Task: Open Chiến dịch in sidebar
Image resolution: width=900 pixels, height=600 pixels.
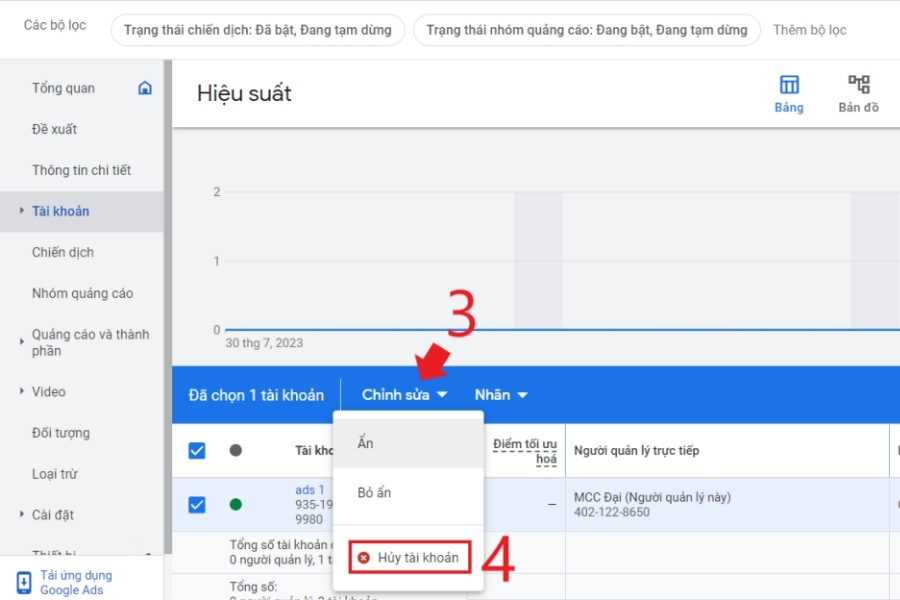Action: tap(63, 253)
